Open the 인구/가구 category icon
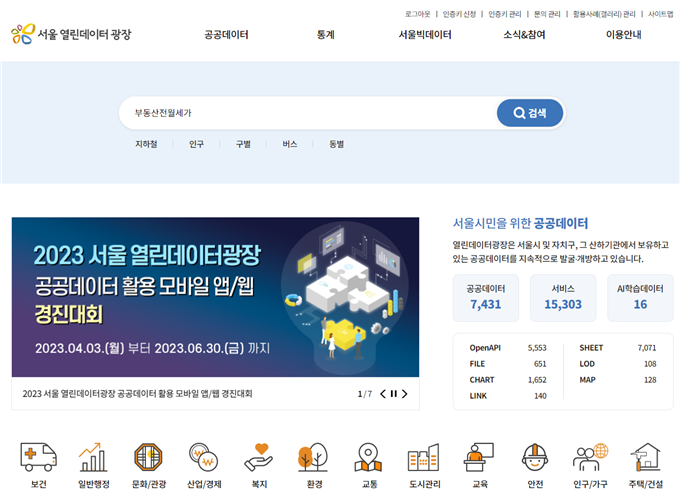Viewport: 682px width, 491px height. pyautogui.click(x=590, y=457)
